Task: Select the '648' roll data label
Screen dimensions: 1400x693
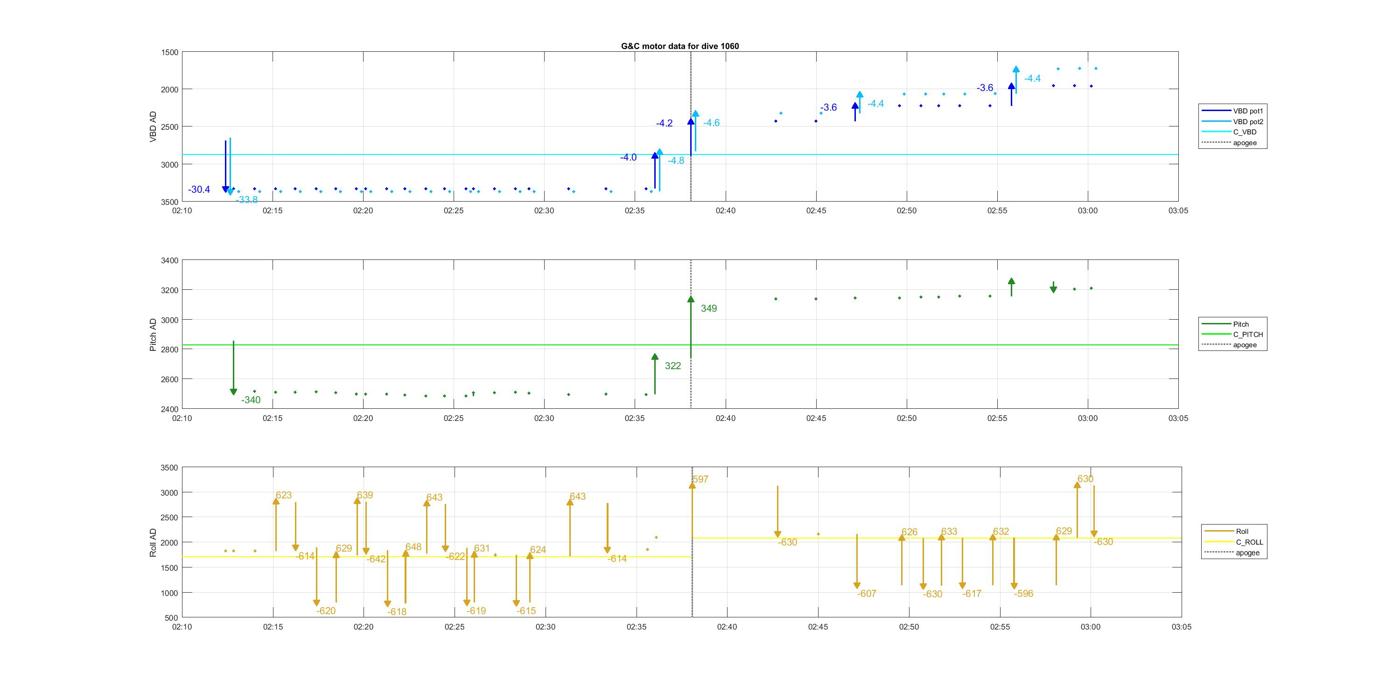Action: (x=414, y=548)
